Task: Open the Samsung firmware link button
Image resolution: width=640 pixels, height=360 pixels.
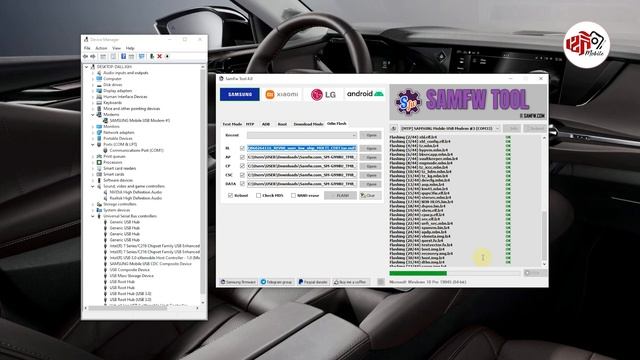Action: (238, 282)
